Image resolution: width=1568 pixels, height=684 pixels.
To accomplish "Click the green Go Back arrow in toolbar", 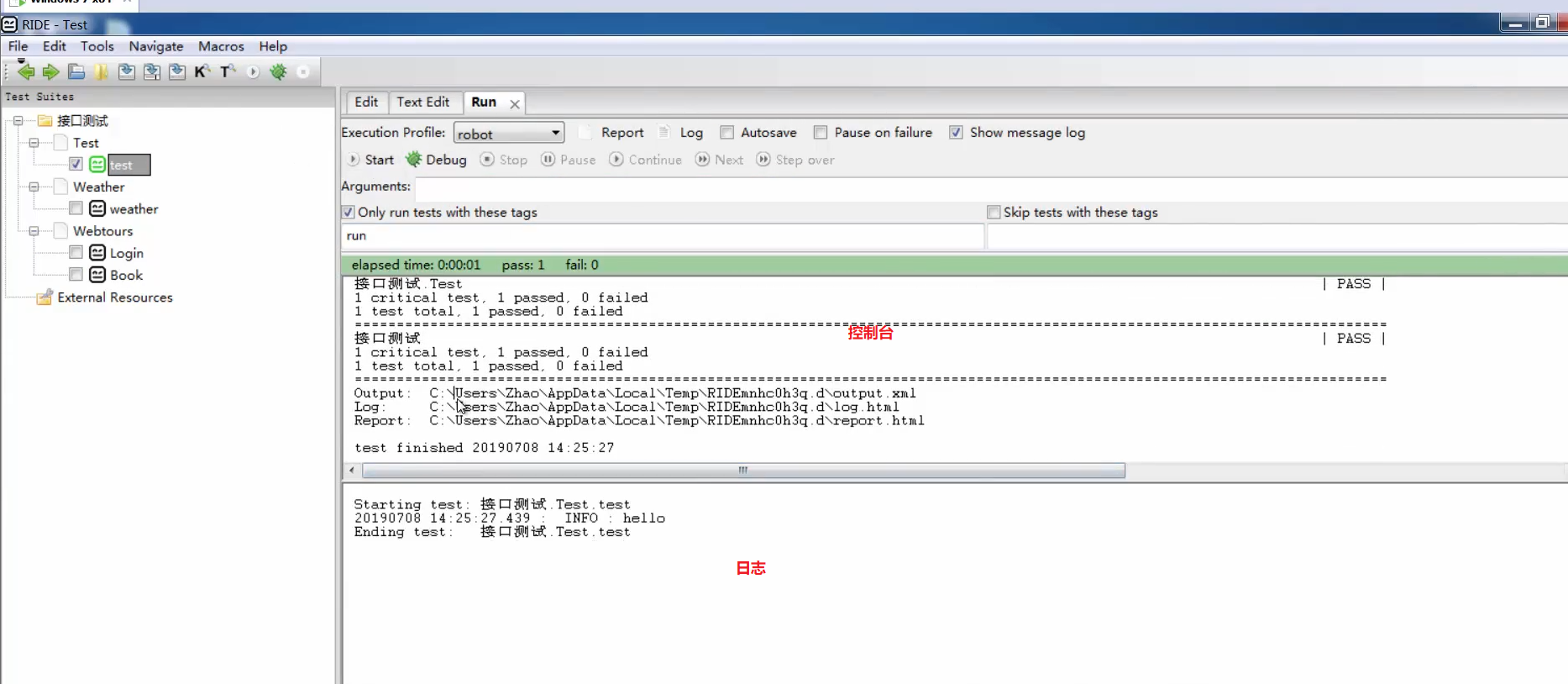I will coord(26,71).
